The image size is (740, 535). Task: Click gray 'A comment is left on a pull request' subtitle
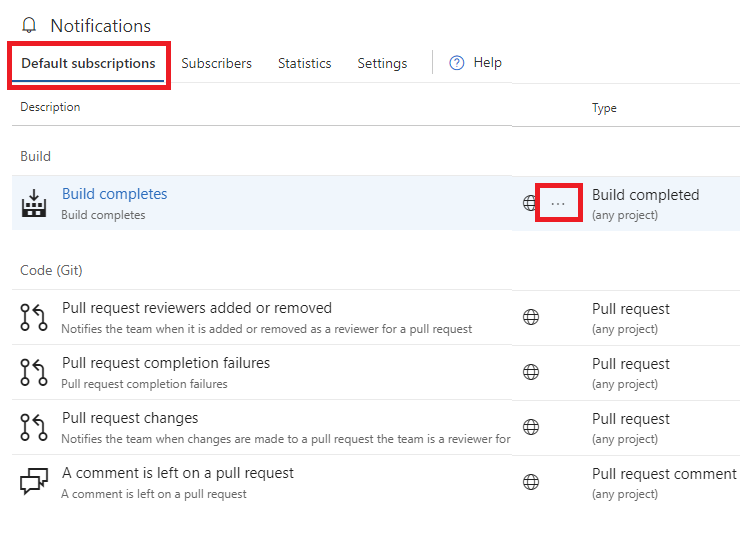(154, 494)
